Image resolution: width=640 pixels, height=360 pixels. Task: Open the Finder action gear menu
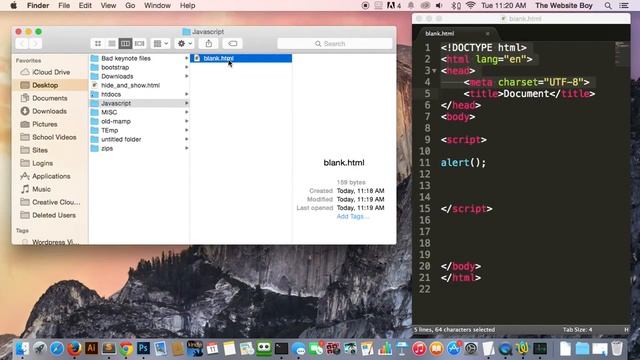184,43
